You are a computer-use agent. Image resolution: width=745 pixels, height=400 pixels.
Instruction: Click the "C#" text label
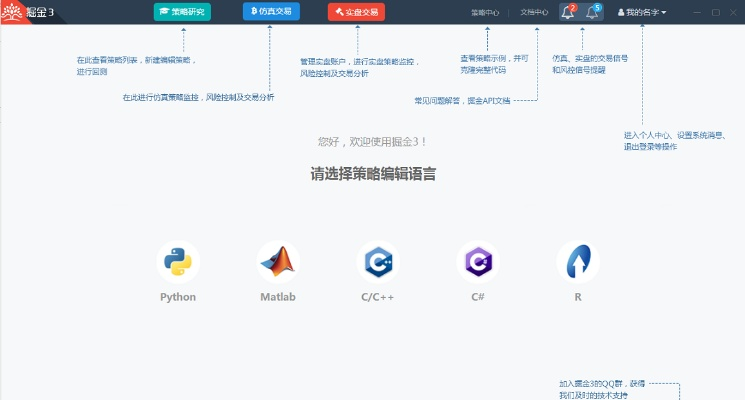pyautogui.click(x=478, y=297)
